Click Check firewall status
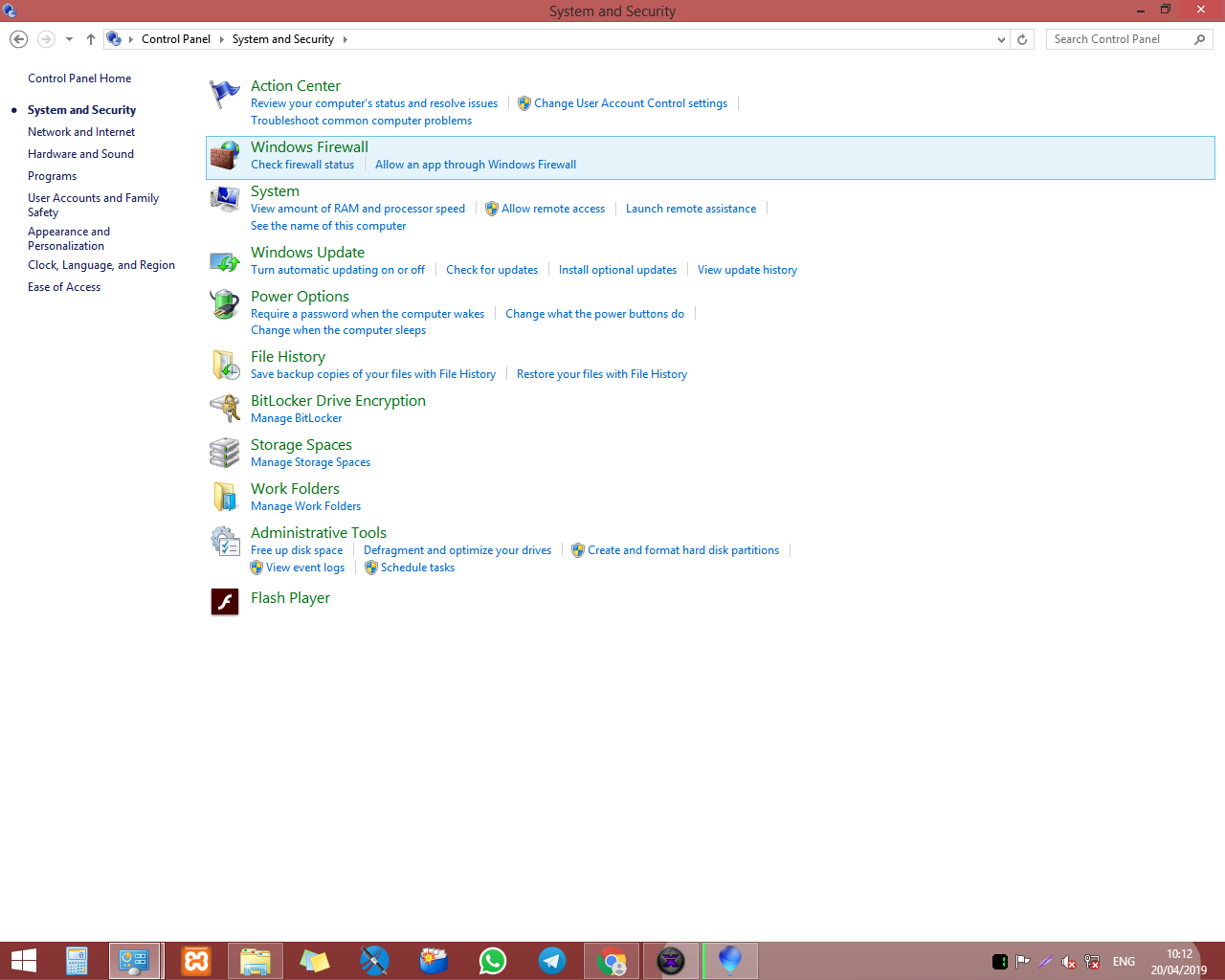This screenshot has height=980, width=1225. tap(302, 165)
